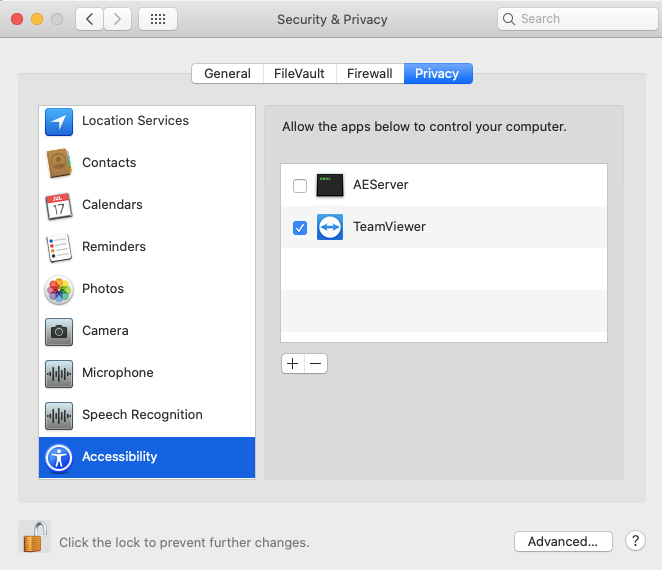Click the Reminders list icon
Screen dimensions: 662x570
[x=59, y=248]
